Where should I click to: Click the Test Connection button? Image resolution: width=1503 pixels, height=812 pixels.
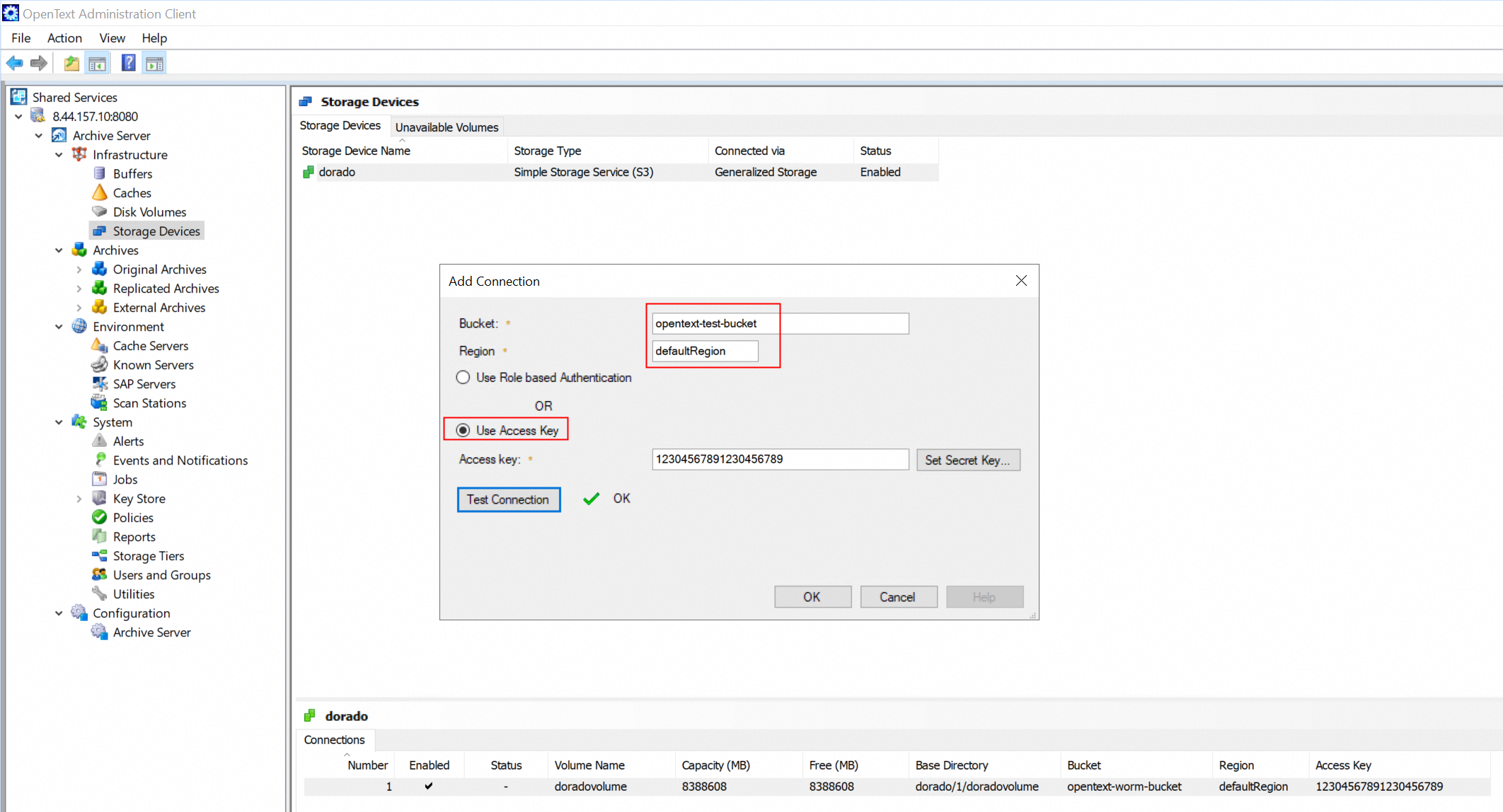tap(508, 499)
